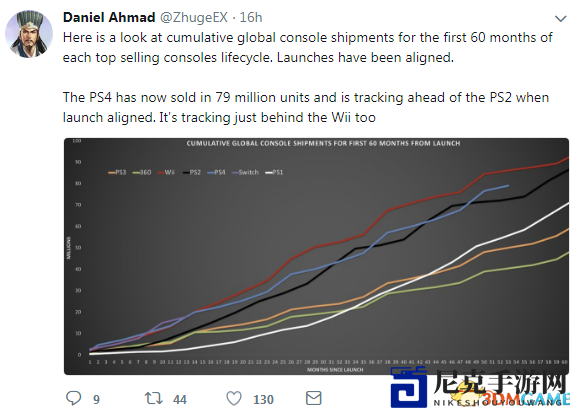Screen dimensions: 575x412
Task: Open the 16h timestamp link
Action: pyautogui.click(x=251, y=17)
